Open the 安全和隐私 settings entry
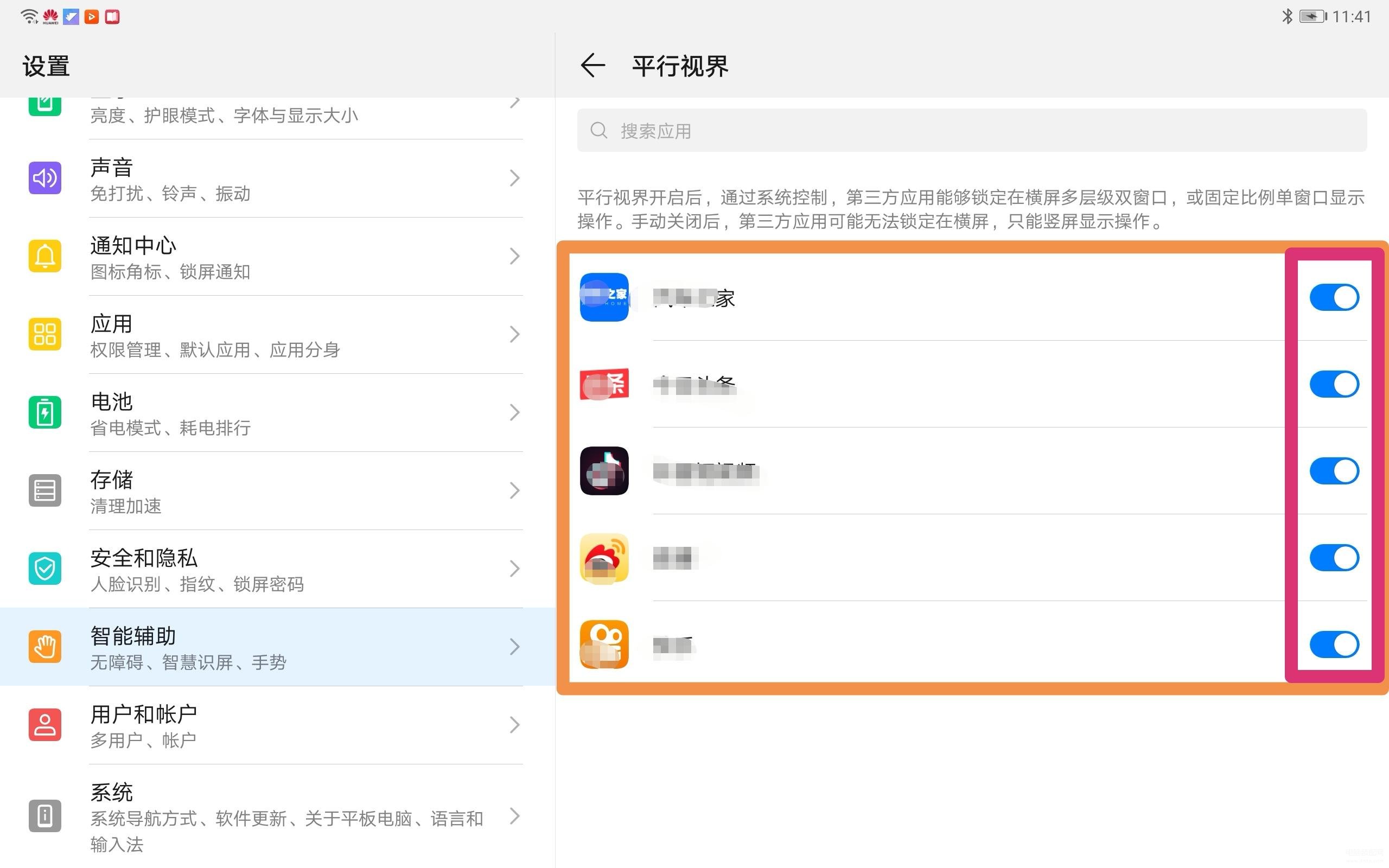This screenshot has width=1389, height=868. (x=277, y=569)
